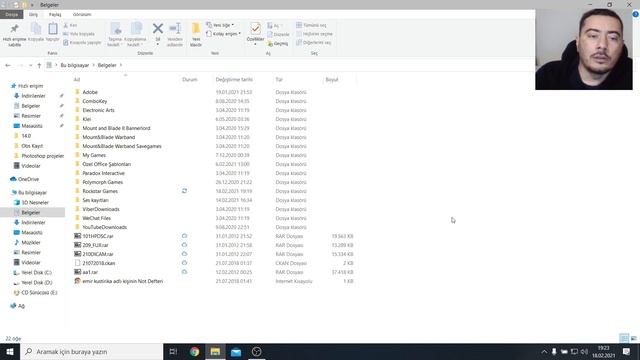Open the Windows Start menu

(x=10, y=351)
